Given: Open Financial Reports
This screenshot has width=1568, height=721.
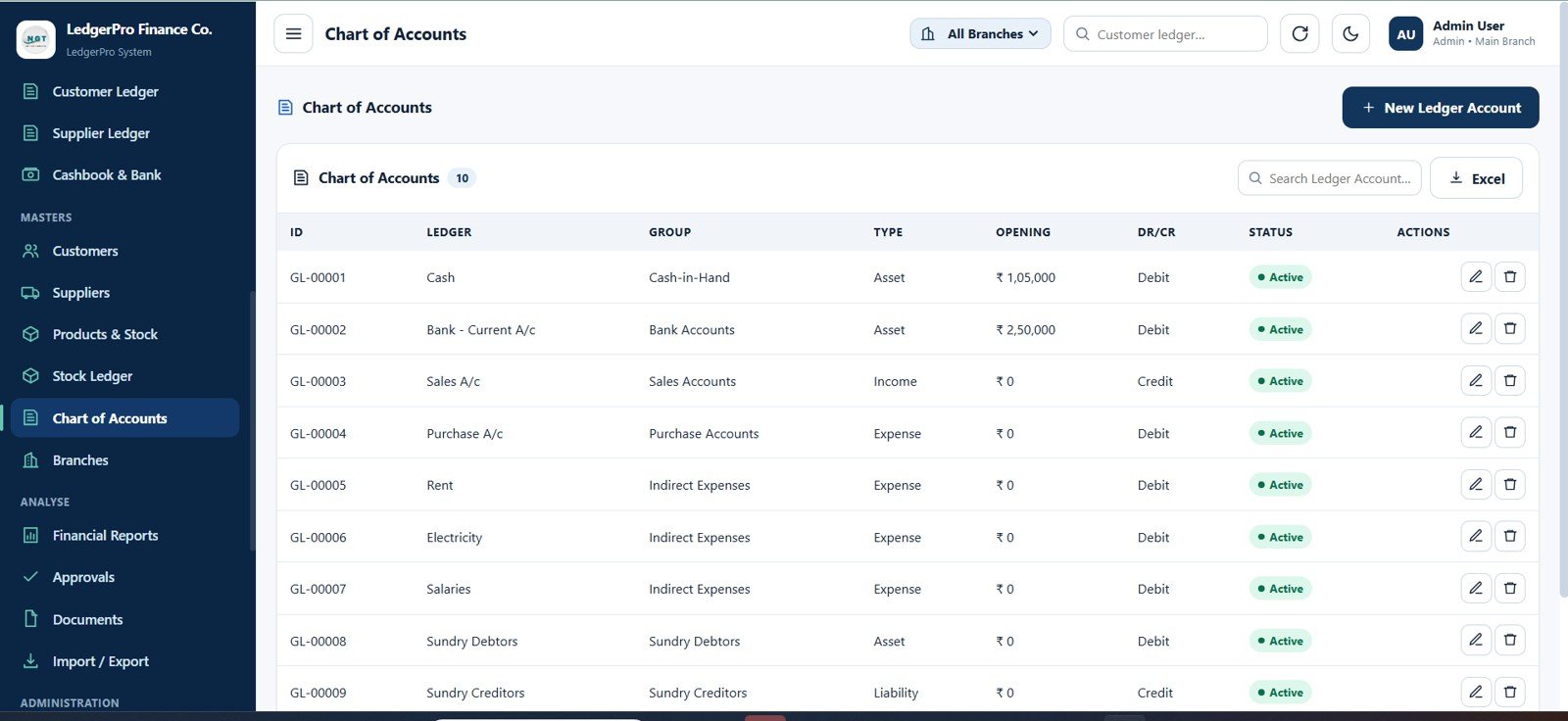Looking at the screenshot, I should (x=124, y=536).
